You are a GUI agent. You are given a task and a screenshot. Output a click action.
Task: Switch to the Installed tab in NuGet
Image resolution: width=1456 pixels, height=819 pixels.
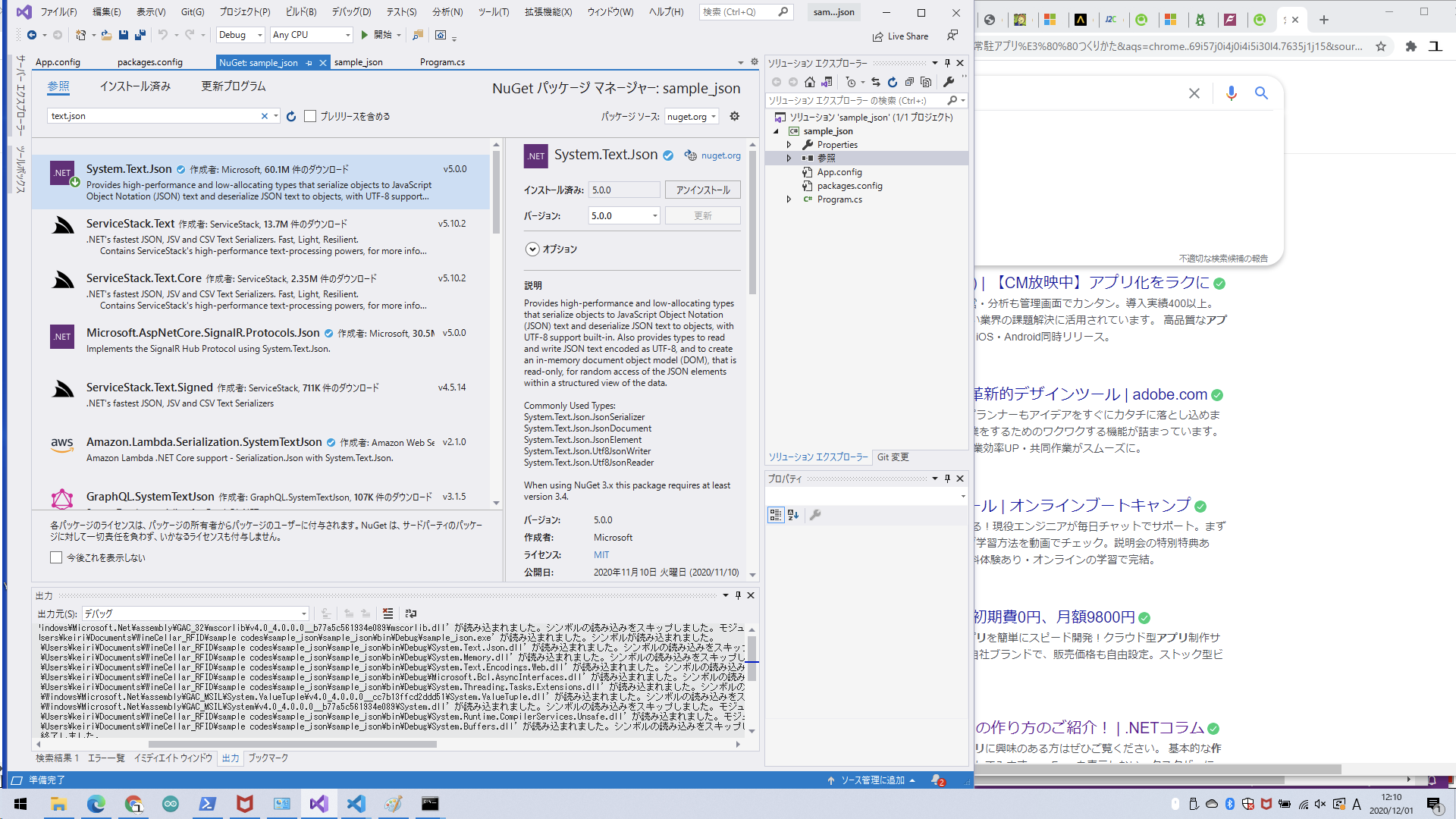click(135, 86)
